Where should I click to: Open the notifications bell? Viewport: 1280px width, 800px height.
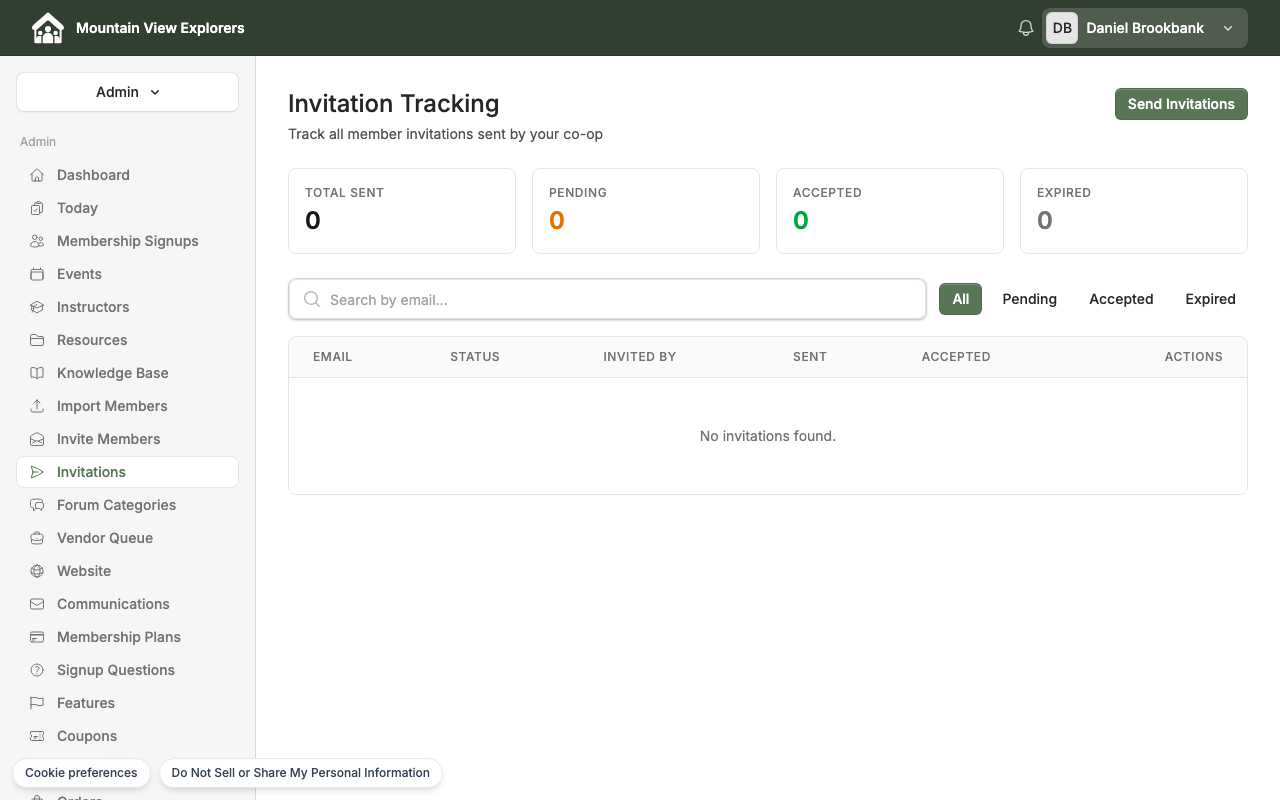(x=1026, y=28)
